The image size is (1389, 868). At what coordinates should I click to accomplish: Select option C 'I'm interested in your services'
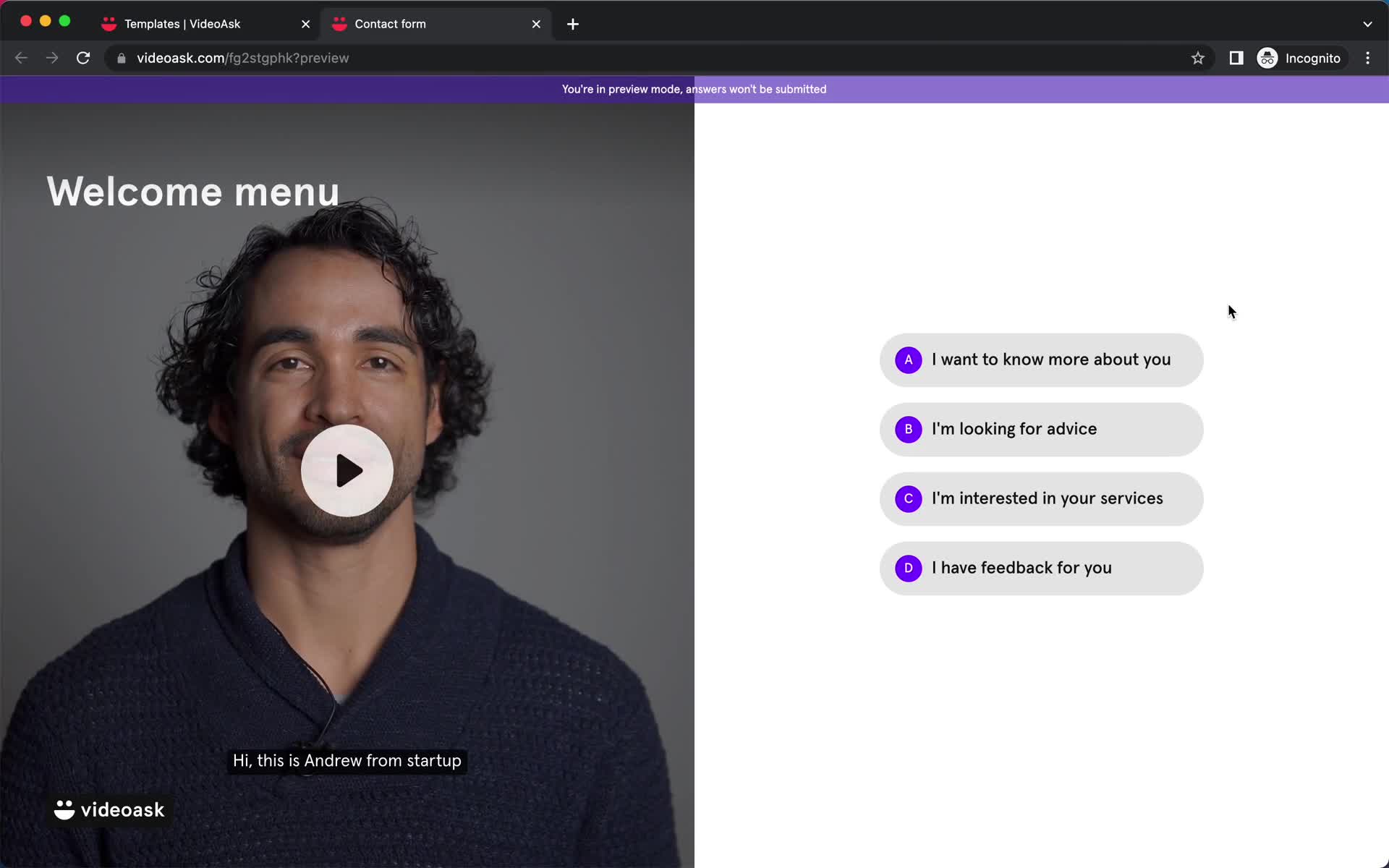pyautogui.click(x=1042, y=498)
